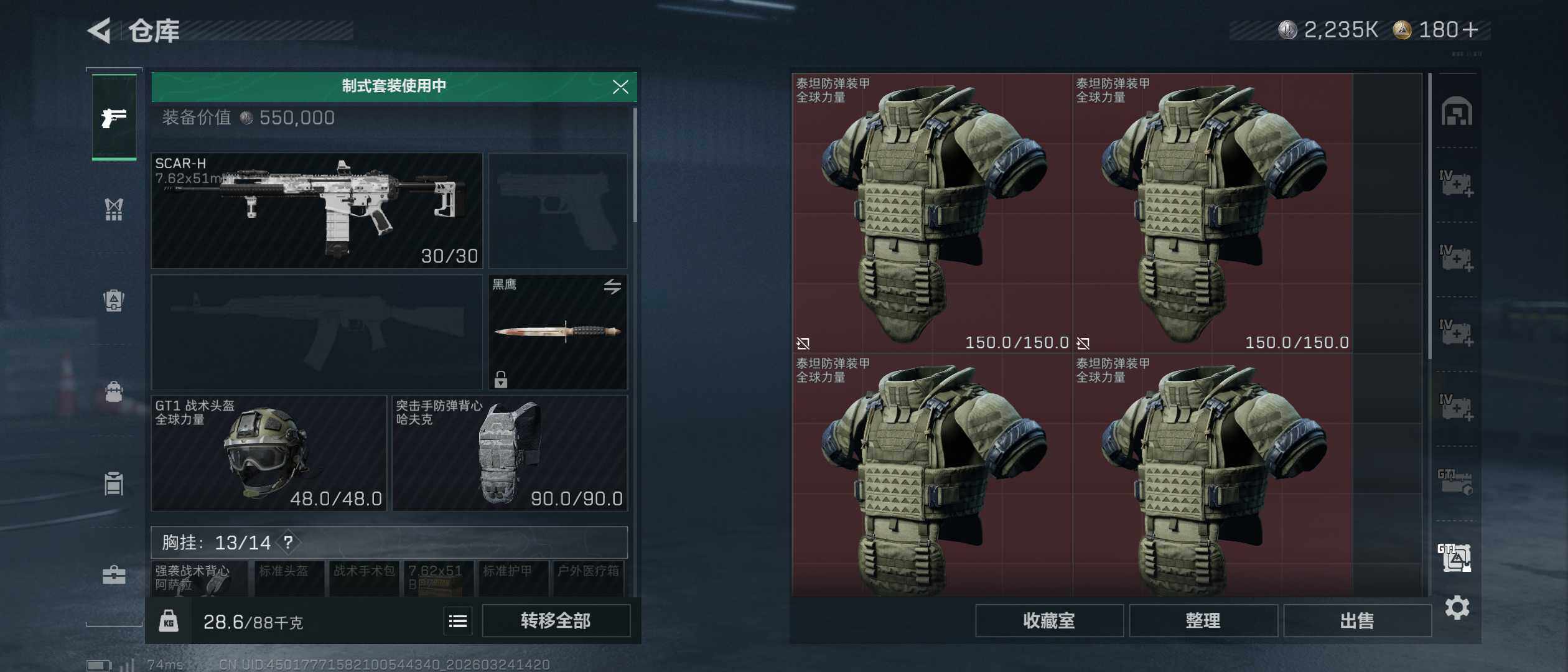
Task: Open the chest rig sidebar category
Action: pyautogui.click(x=114, y=210)
